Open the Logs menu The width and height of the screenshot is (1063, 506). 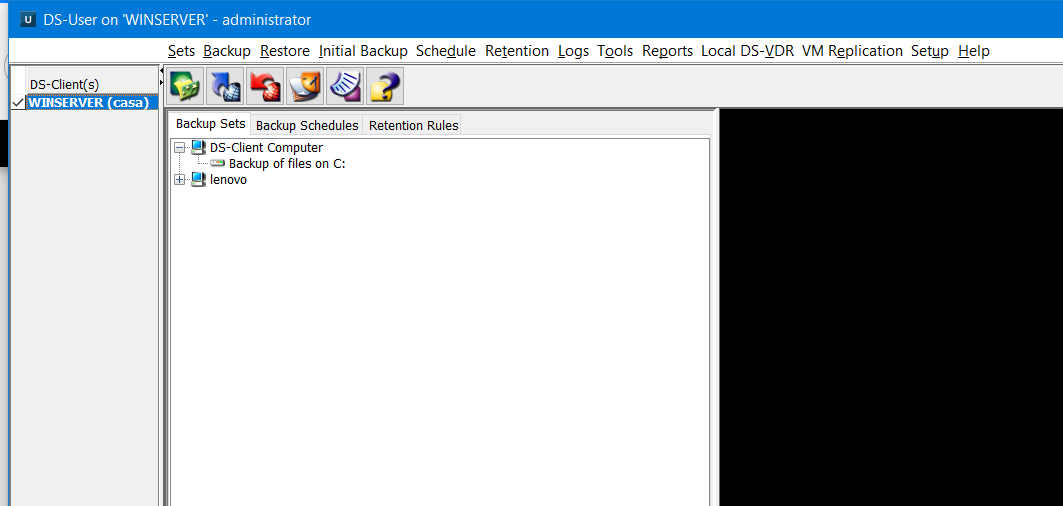pyautogui.click(x=574, y=51)
